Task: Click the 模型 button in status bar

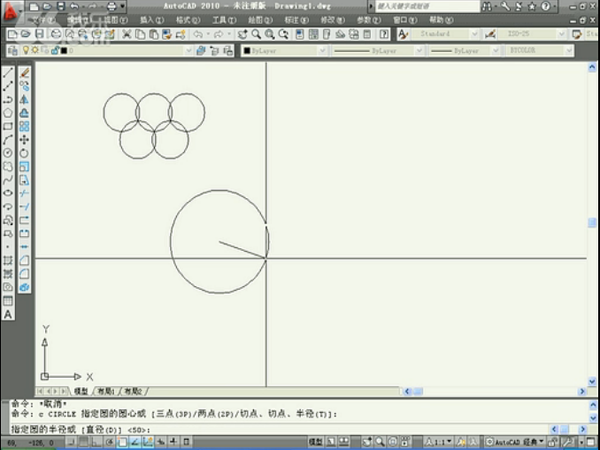Action: click(x=315, y=442)
